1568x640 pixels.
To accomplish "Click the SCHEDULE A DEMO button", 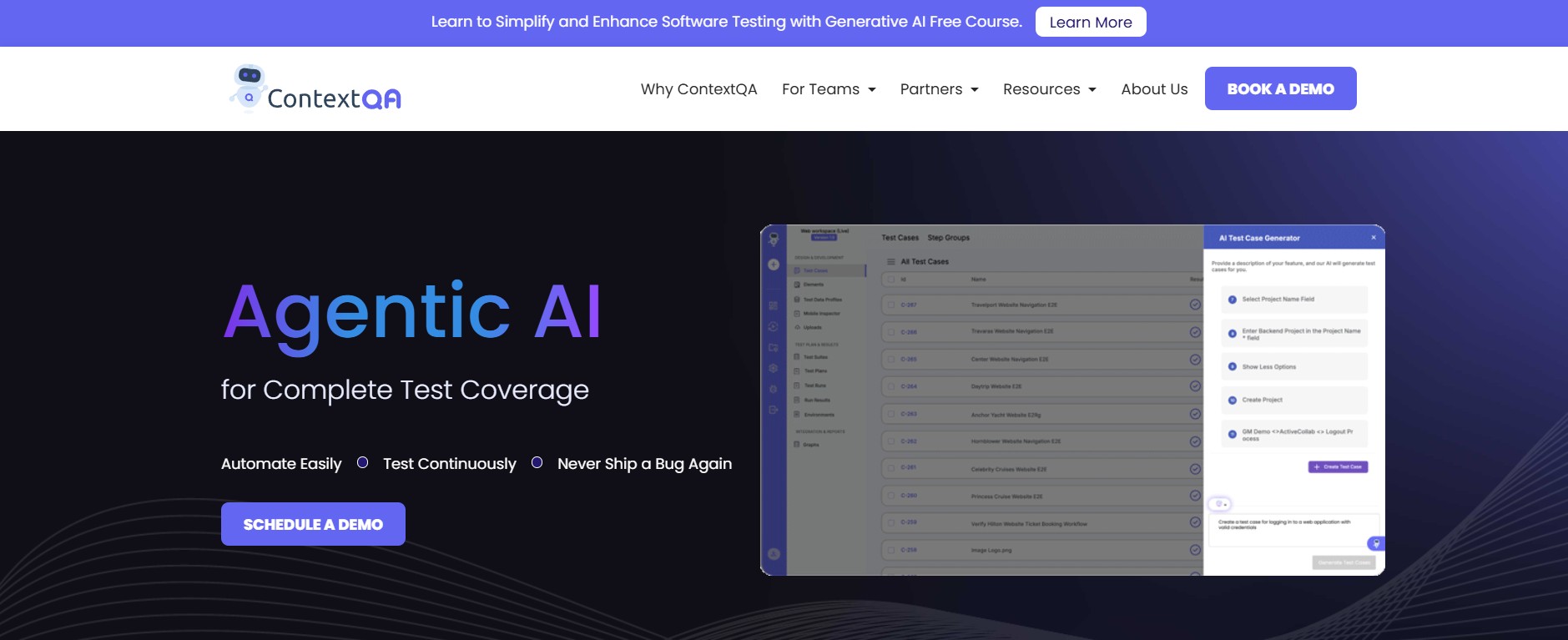I will (x=313, y=524).
